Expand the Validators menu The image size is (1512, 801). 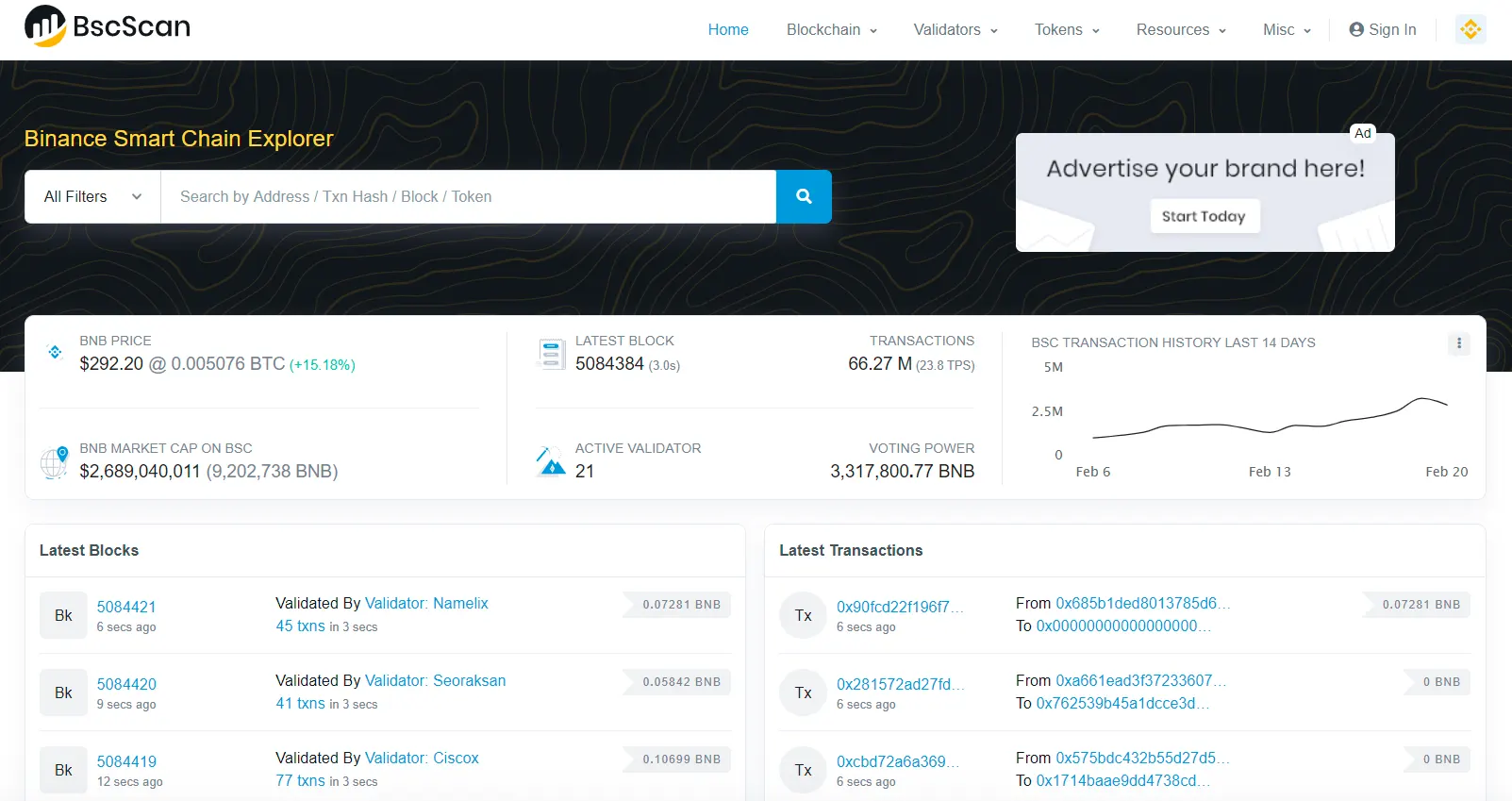[955, 30]
